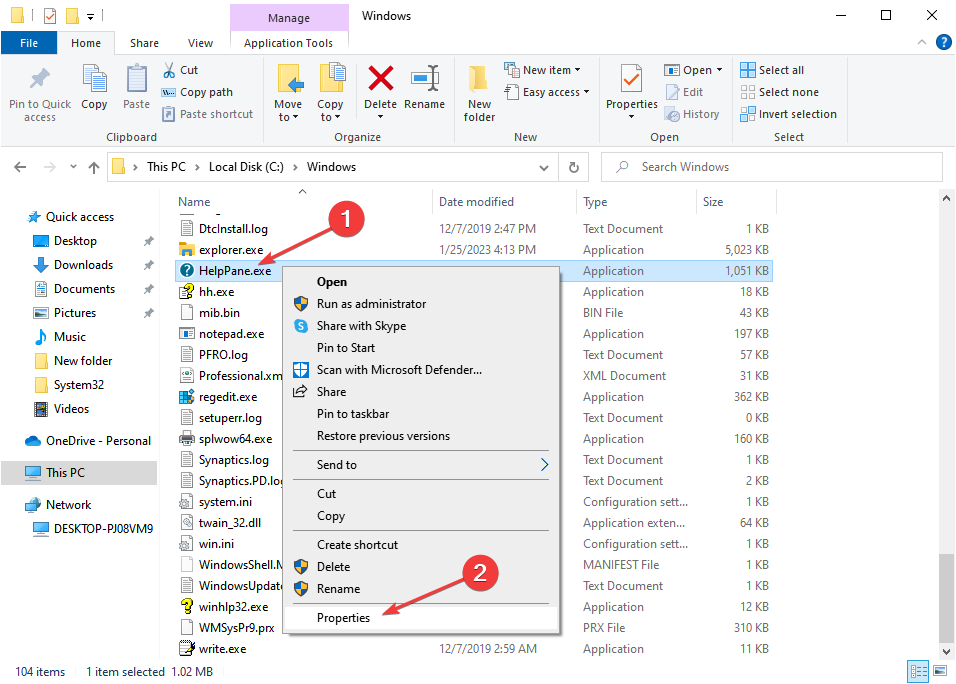956x684 pixels.
Task: Open the Recent locations dropdown arrow
Action: click(73, 166)
